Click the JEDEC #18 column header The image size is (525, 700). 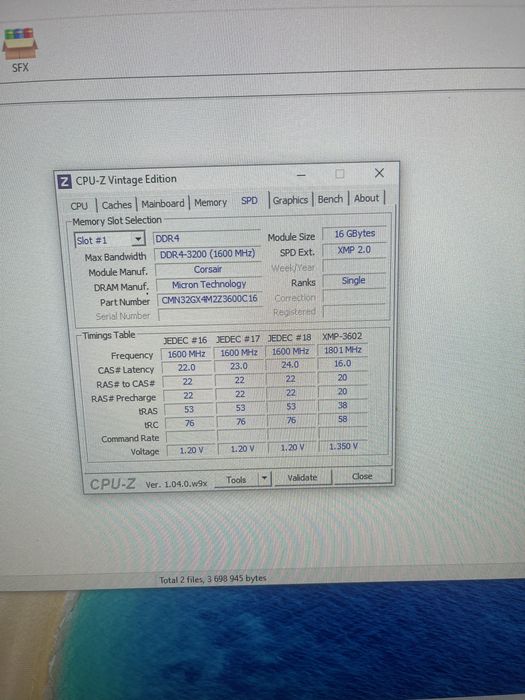click(x=289, y=338)
